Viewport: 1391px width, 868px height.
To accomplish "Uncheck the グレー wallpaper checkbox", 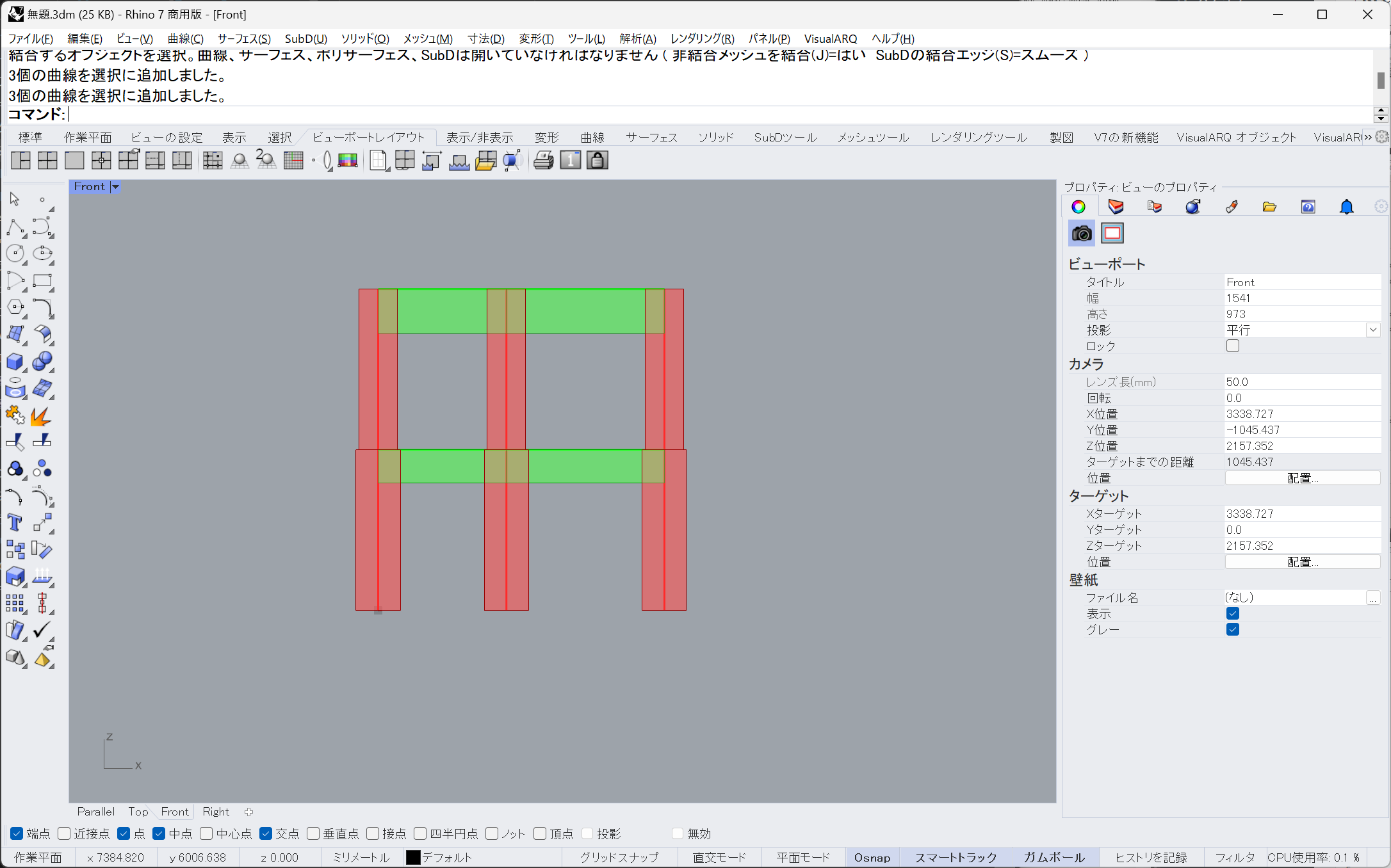I will [1233, 630].
